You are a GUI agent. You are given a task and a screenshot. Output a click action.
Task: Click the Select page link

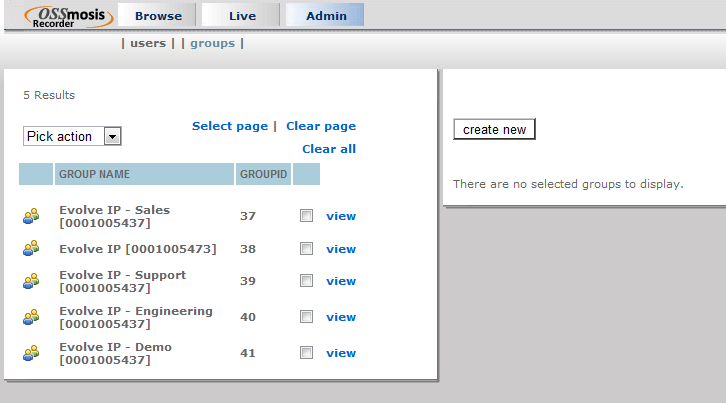tap(230, 126)
